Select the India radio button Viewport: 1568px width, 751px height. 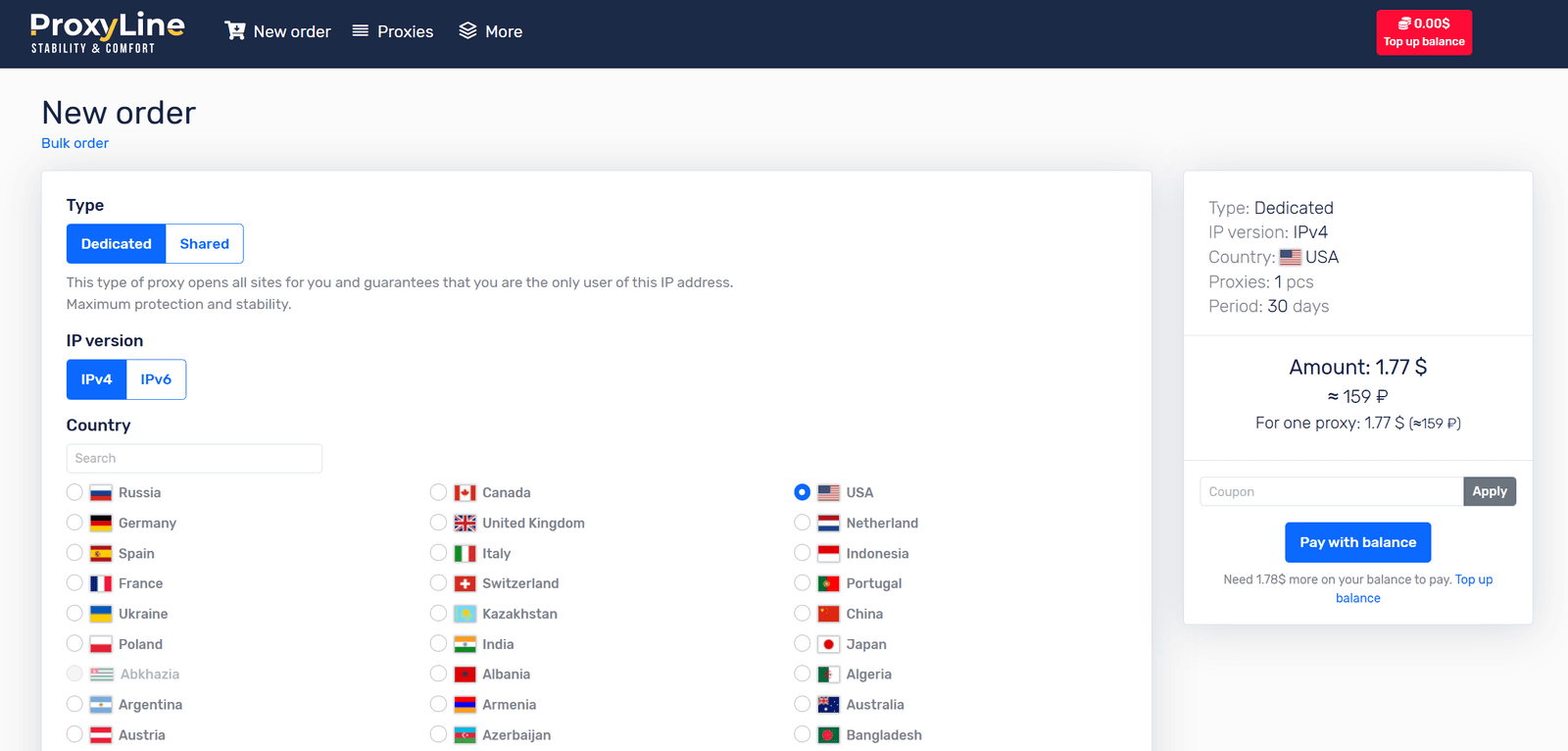(438, 644)
